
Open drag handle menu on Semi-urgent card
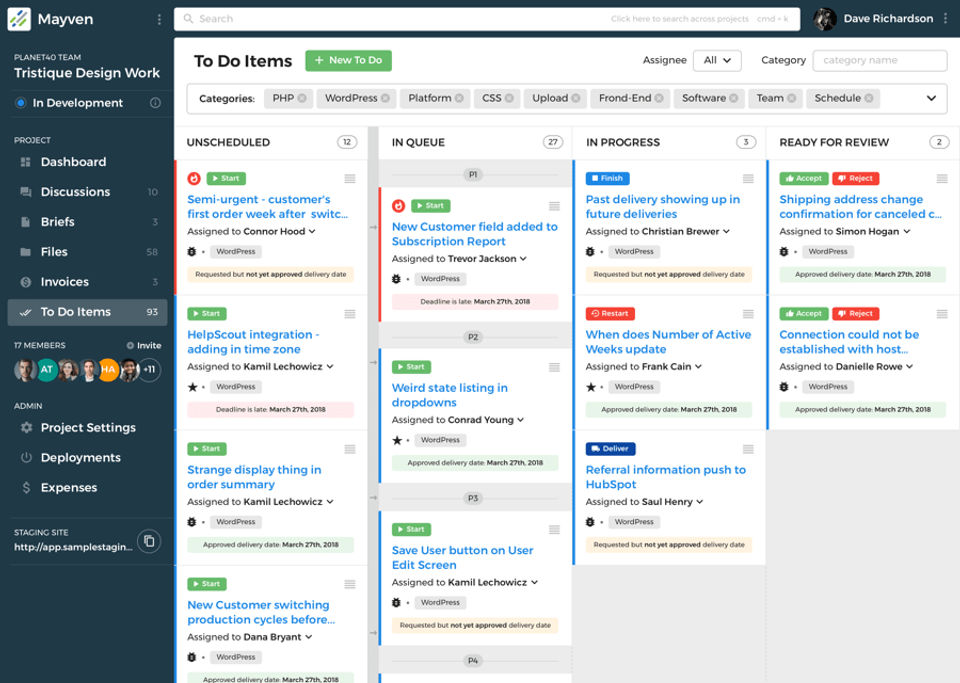[x=350, y=179]
